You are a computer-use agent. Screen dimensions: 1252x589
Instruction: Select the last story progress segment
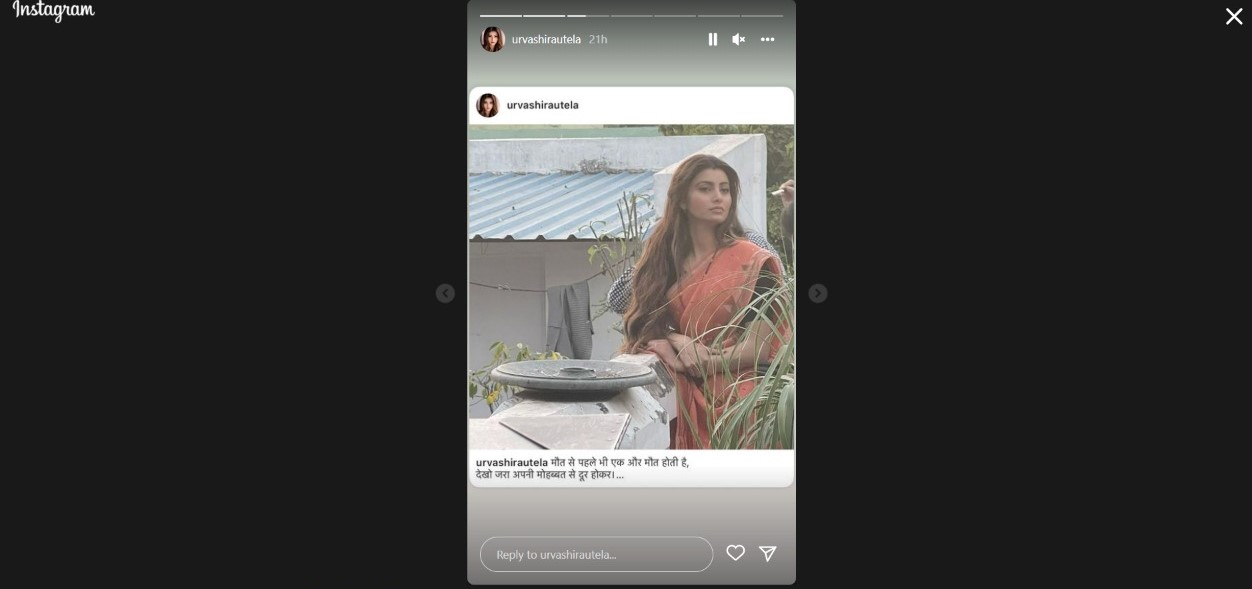(x=762, y=16)
